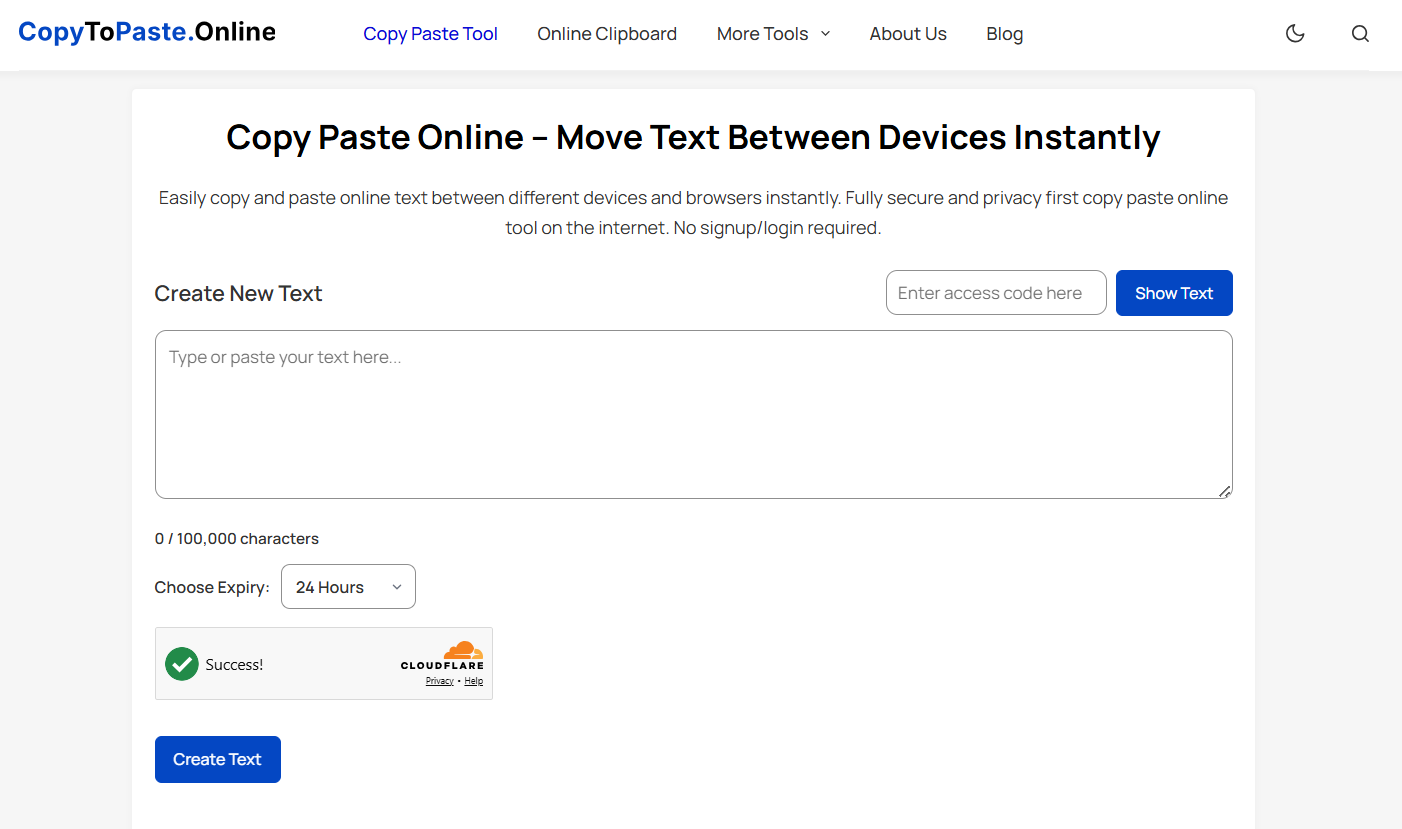Click the Cloudflare logo in the verification widget

[442, 656]
